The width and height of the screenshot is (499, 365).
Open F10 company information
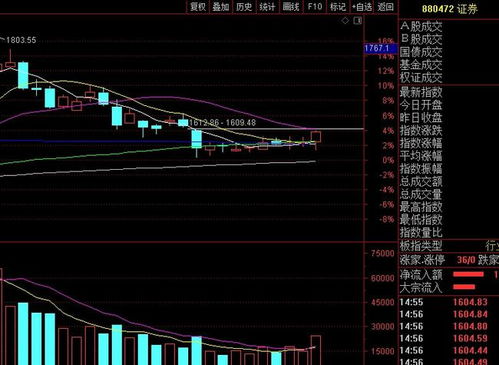tap(315, 7)
